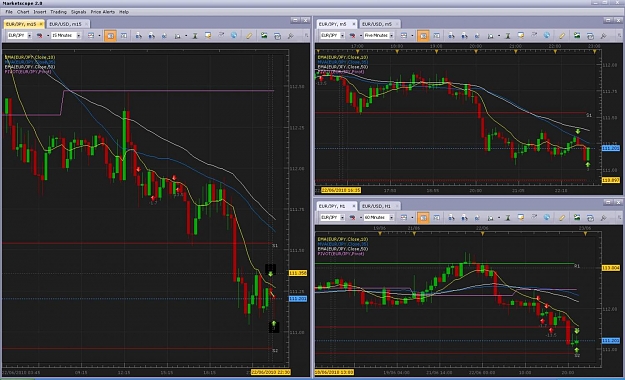
Task: Toggle the chart mode button beside orange one, m5
Action: click(436, 36)
